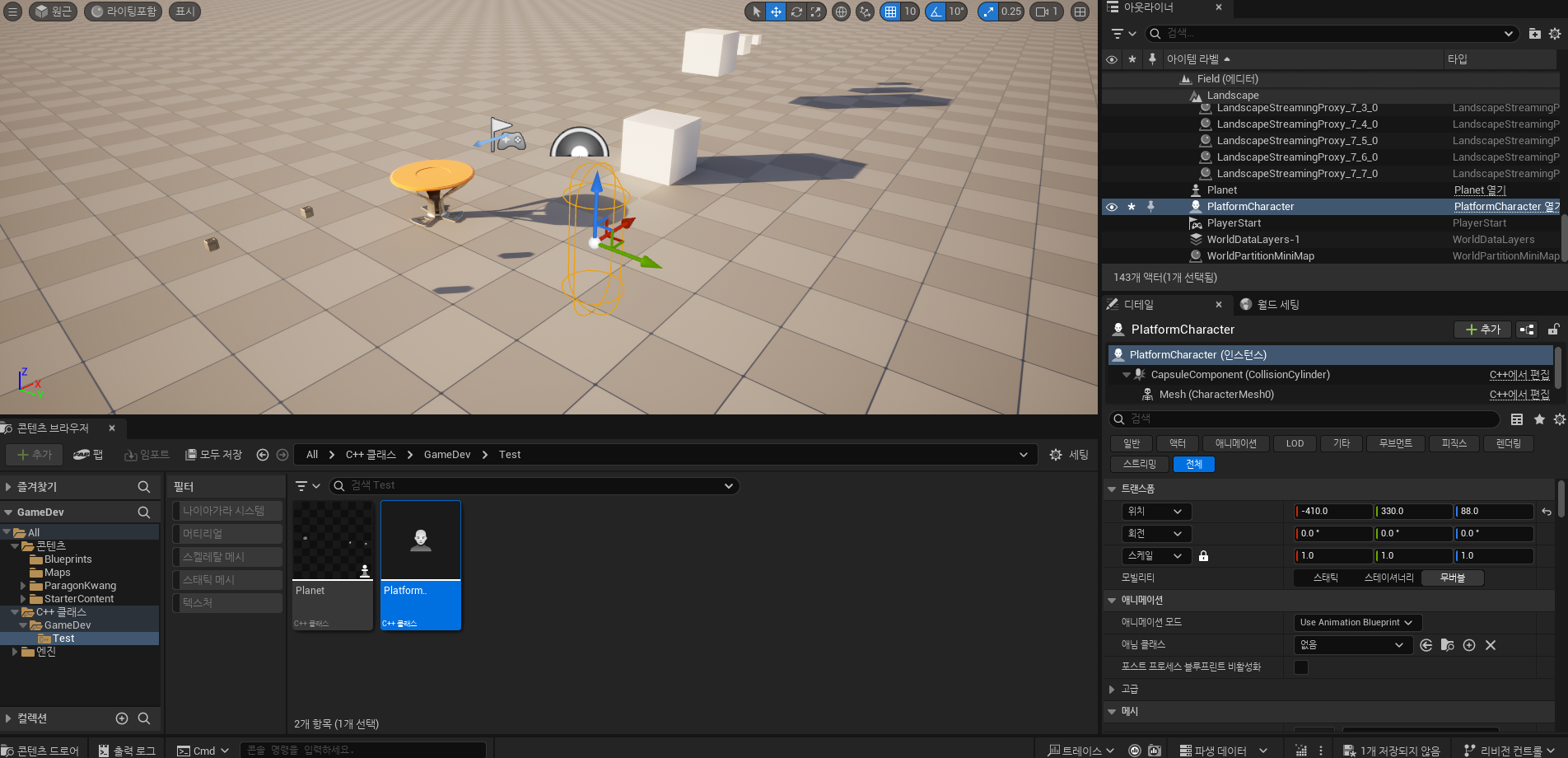Open camera speed setting

[1047, 12]
